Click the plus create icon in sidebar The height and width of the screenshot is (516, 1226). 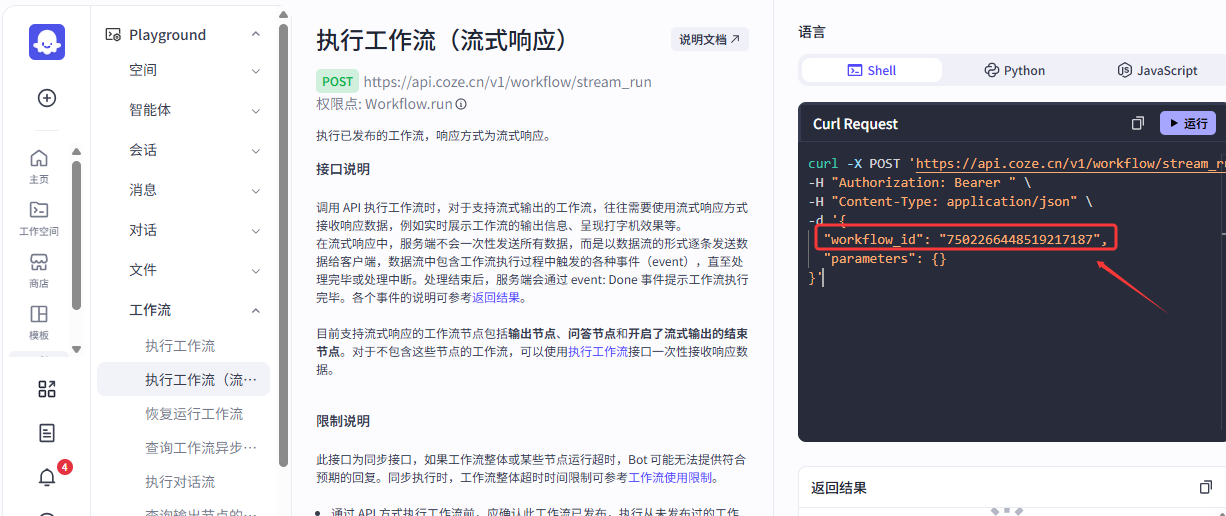(x=46, y=98)
